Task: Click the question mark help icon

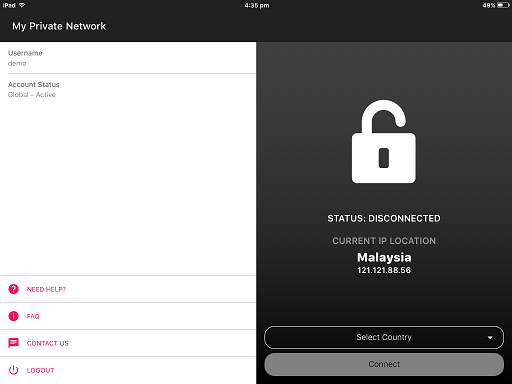Action: (x=14, y=289)
